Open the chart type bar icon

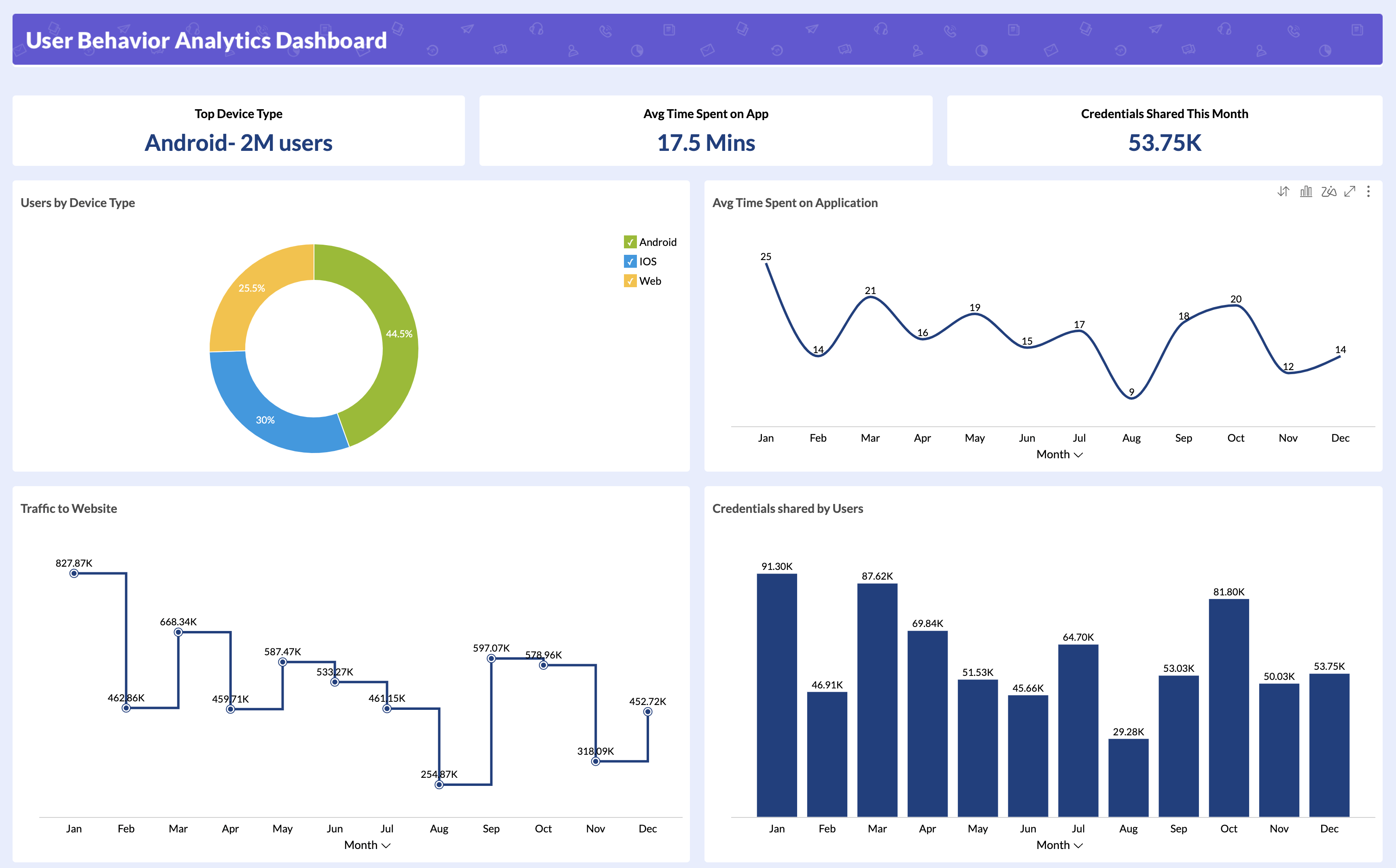[x=1306, y=191]
